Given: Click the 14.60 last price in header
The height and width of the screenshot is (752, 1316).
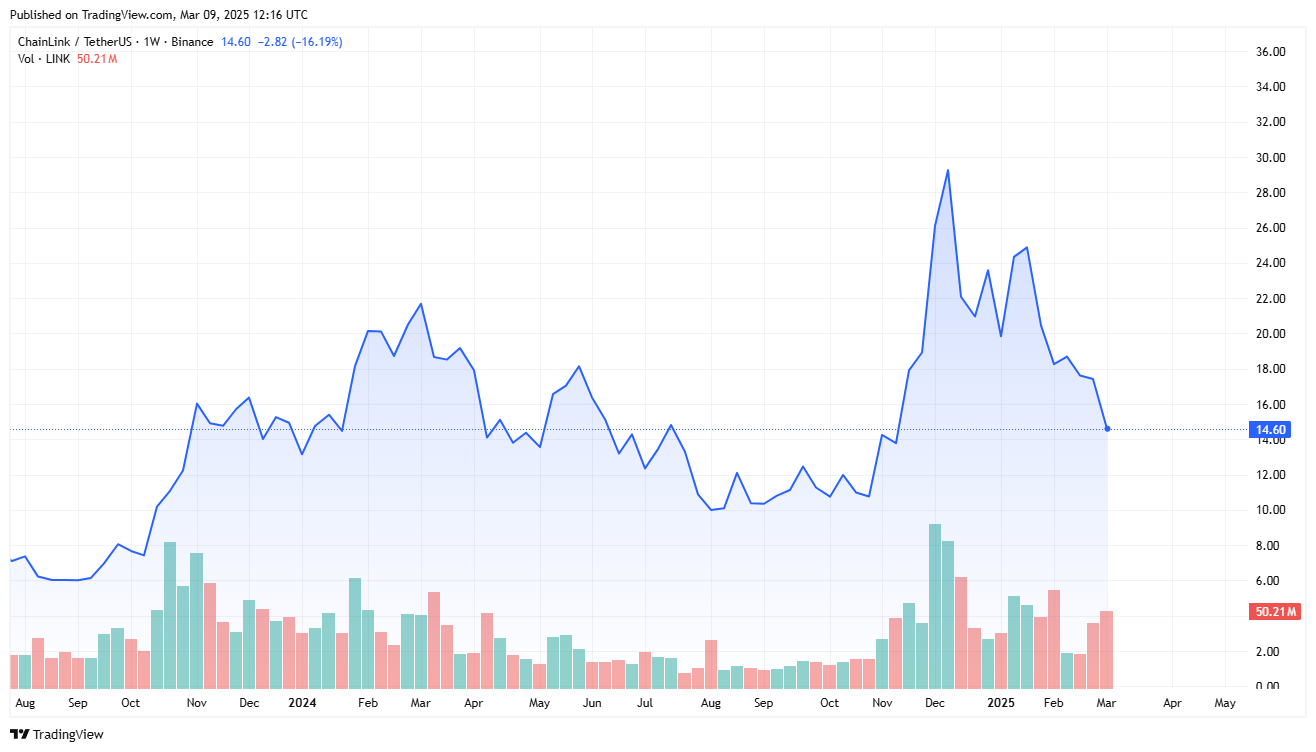Looking at the screenshot, I should [236, 42].
